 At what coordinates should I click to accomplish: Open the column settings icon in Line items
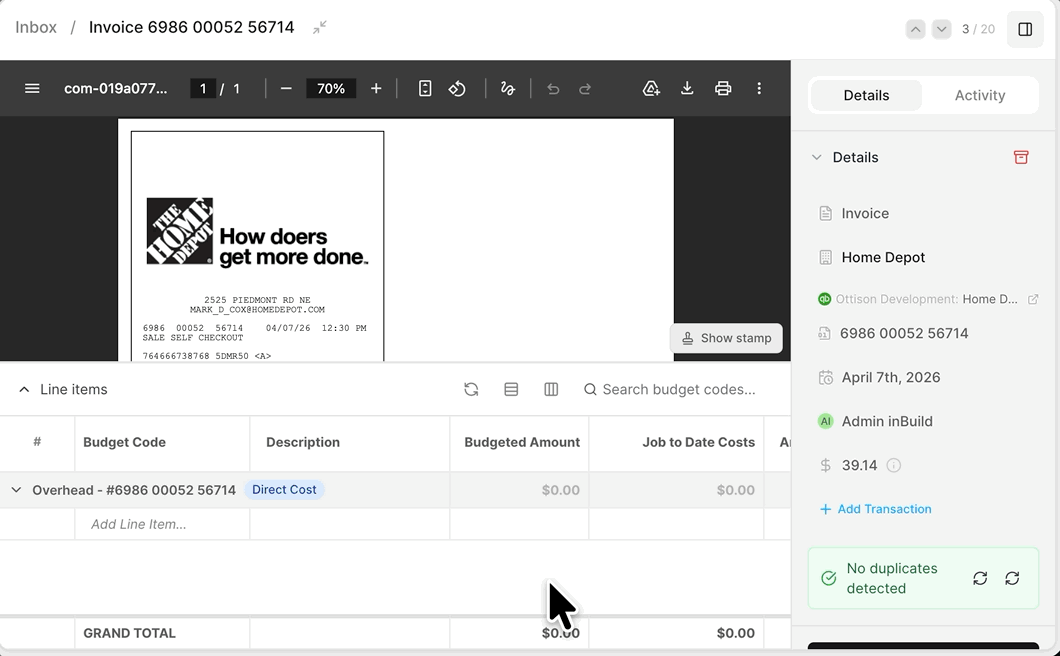(551, 390)
